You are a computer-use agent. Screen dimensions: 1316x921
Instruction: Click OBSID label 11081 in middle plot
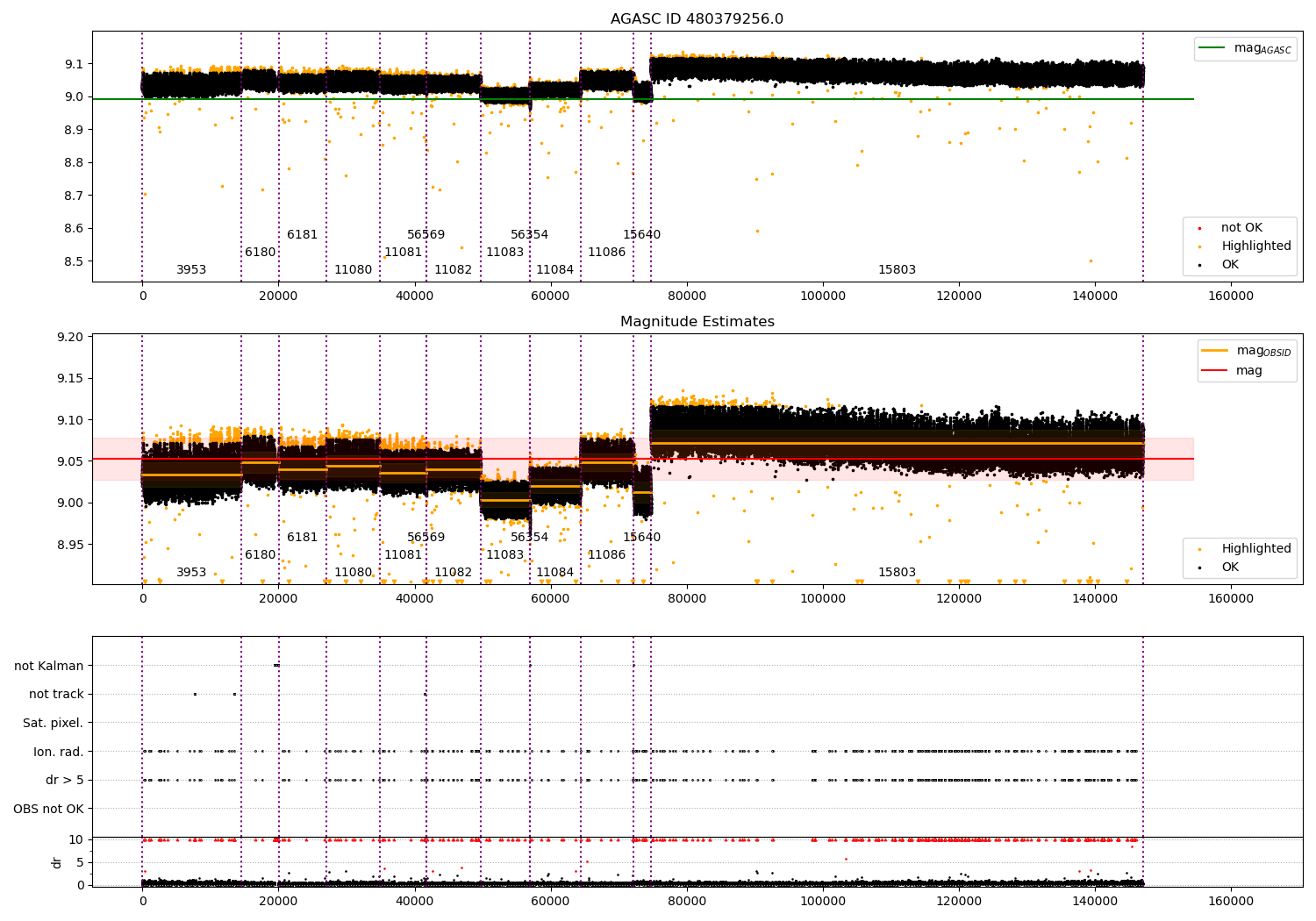[x=403, y=555]
